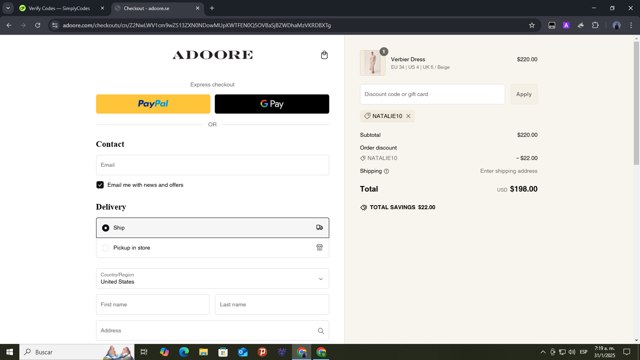Viewport: 640px width, 360px height.
Task: Open the Chrome profile avatar
Action: click(x=616, y=25)
